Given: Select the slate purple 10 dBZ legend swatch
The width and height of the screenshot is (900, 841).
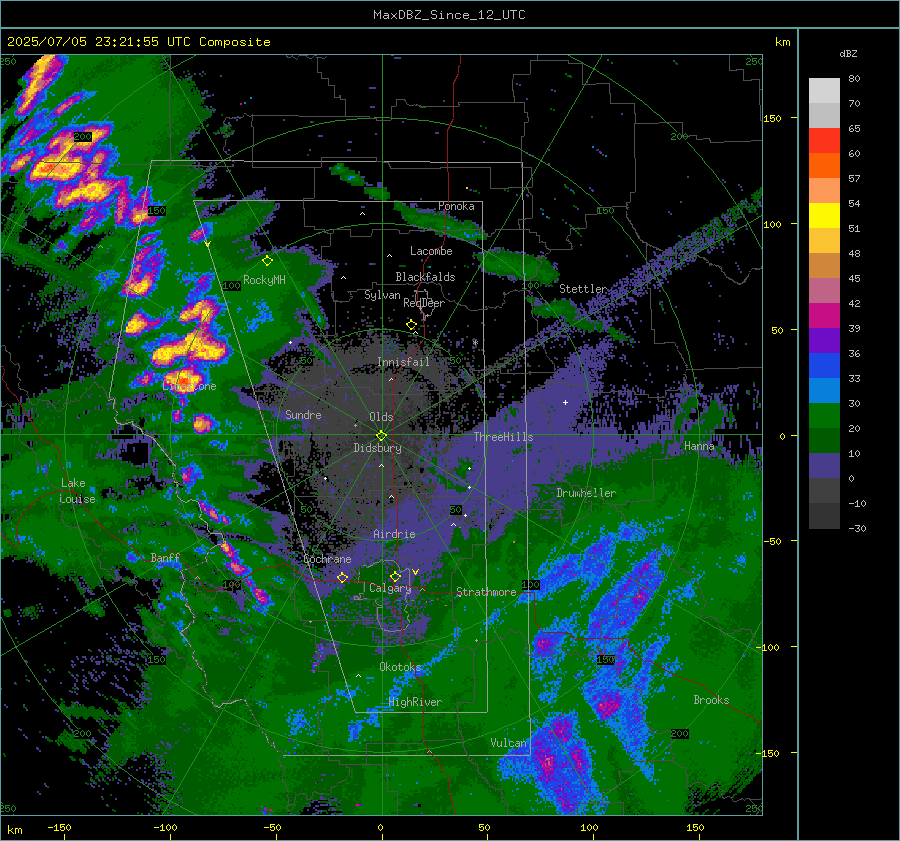Looking at the screenshot, I should pyautogui.click(x=824, y=466).
